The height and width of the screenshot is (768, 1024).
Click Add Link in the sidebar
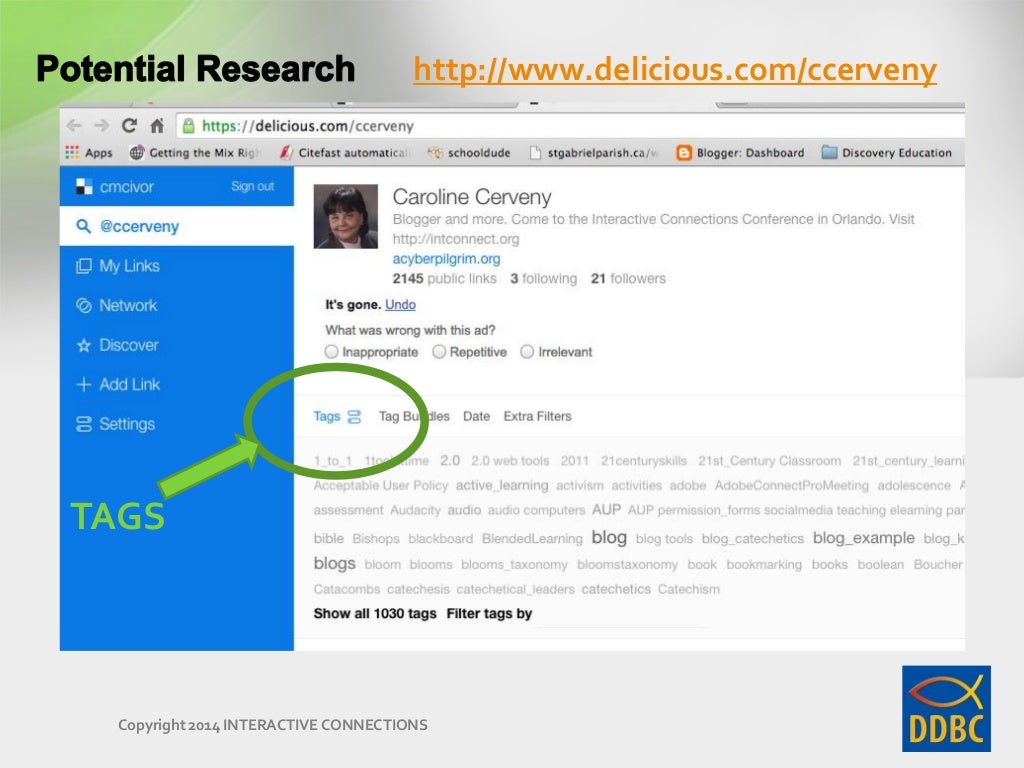pyautogui.click(x=118, y=385)
